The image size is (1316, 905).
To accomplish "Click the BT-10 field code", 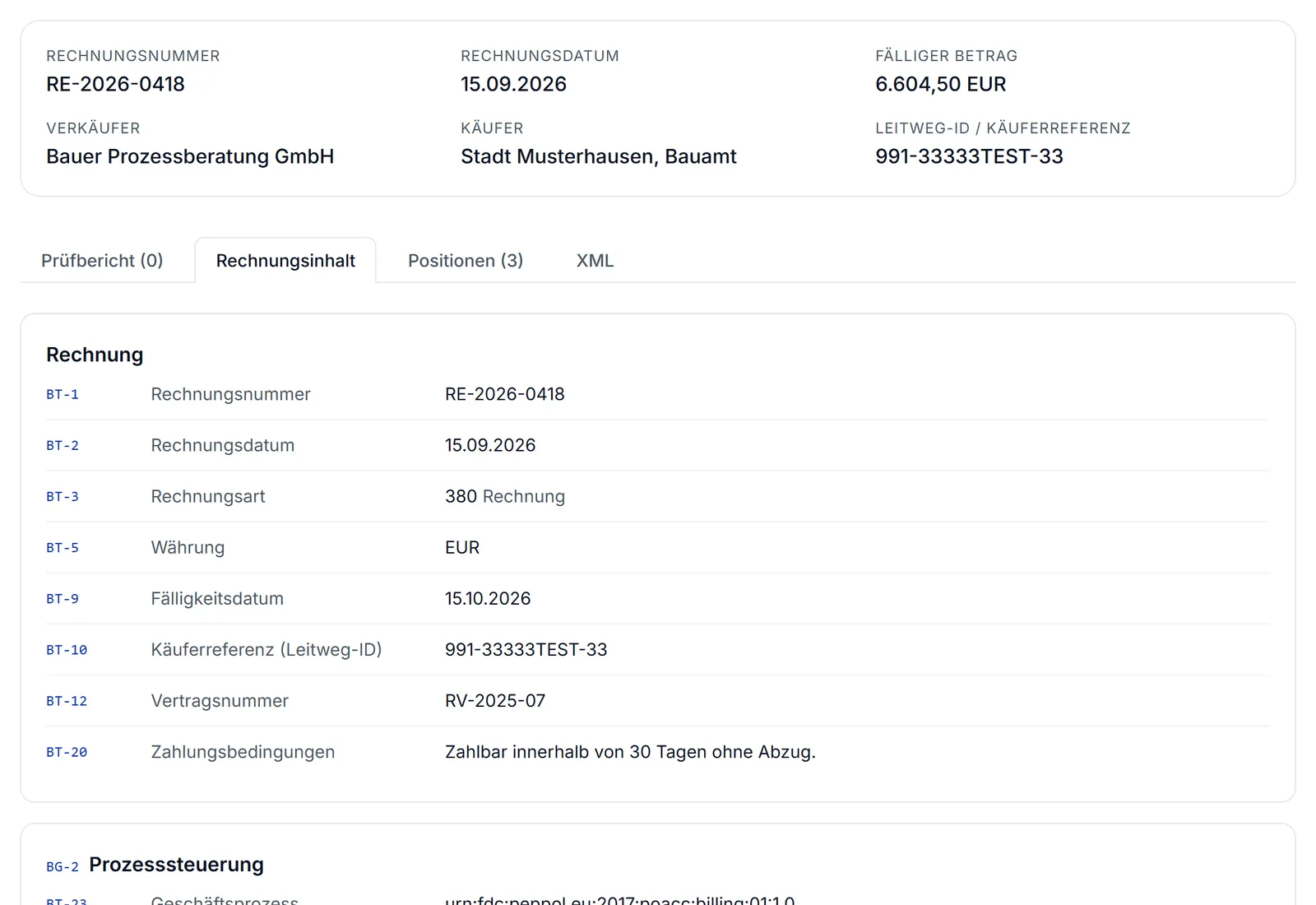I will [x=67, y=650].
